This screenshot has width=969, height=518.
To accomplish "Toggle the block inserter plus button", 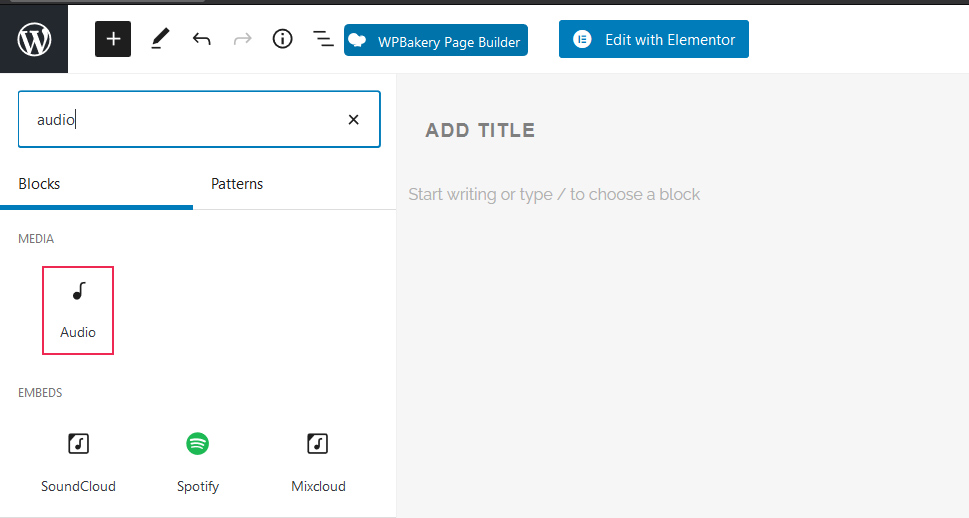I will click(x=113, y=39).
